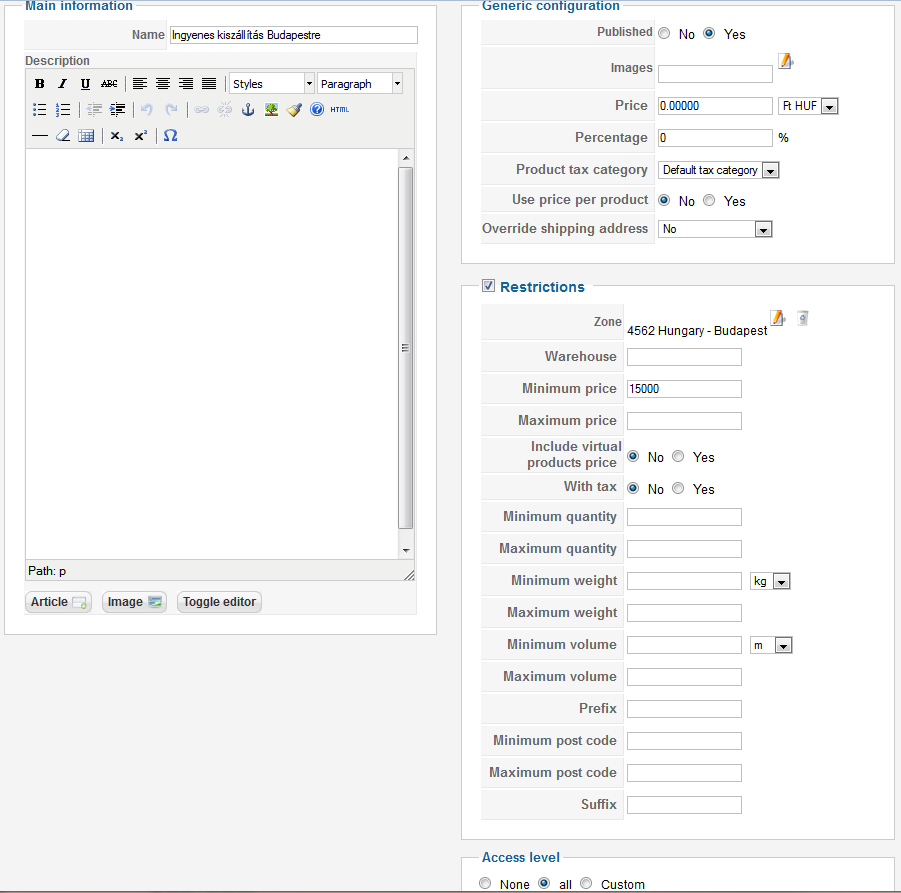
Task: Align text right in editor
Action: pos(186,84)
